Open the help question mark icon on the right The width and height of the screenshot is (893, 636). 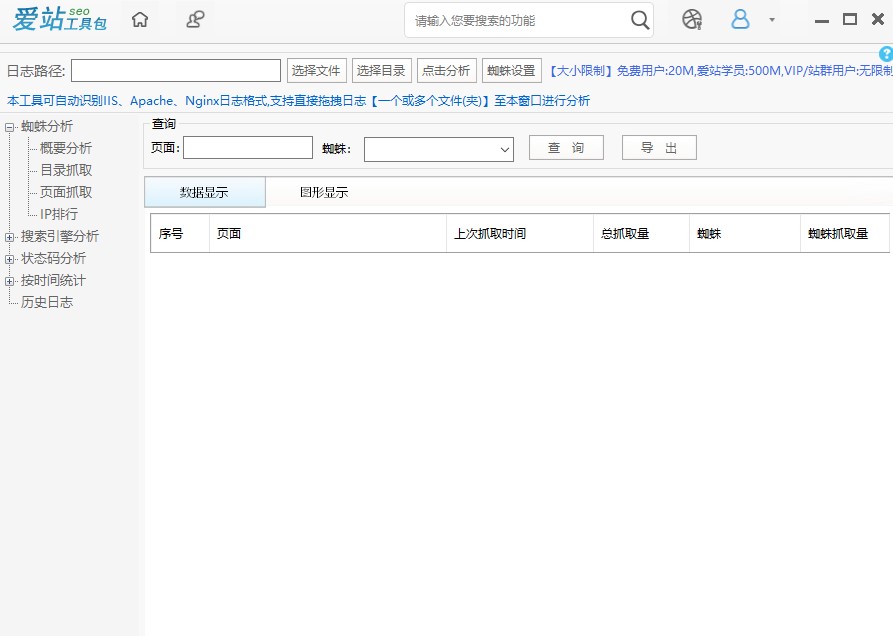pyautogui.click(x=886, y=53)
